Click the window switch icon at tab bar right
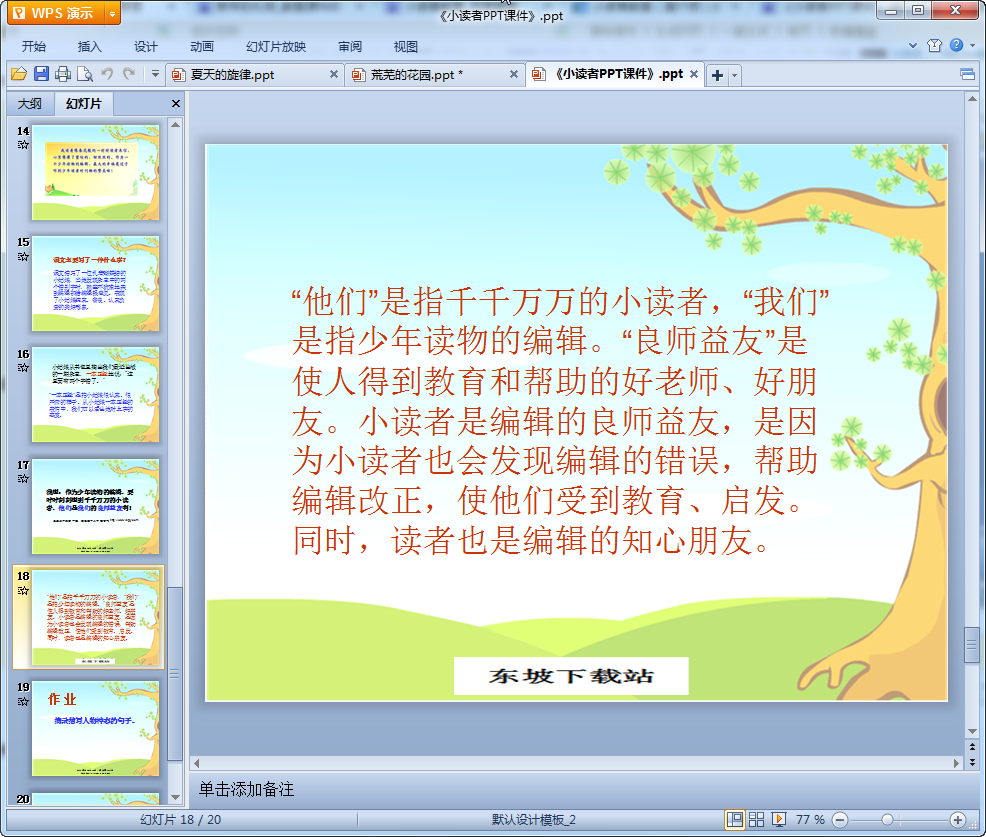Image resolution: width=986 pixels, height=837 pixels. pyautogui.click(x=968, y=75)
